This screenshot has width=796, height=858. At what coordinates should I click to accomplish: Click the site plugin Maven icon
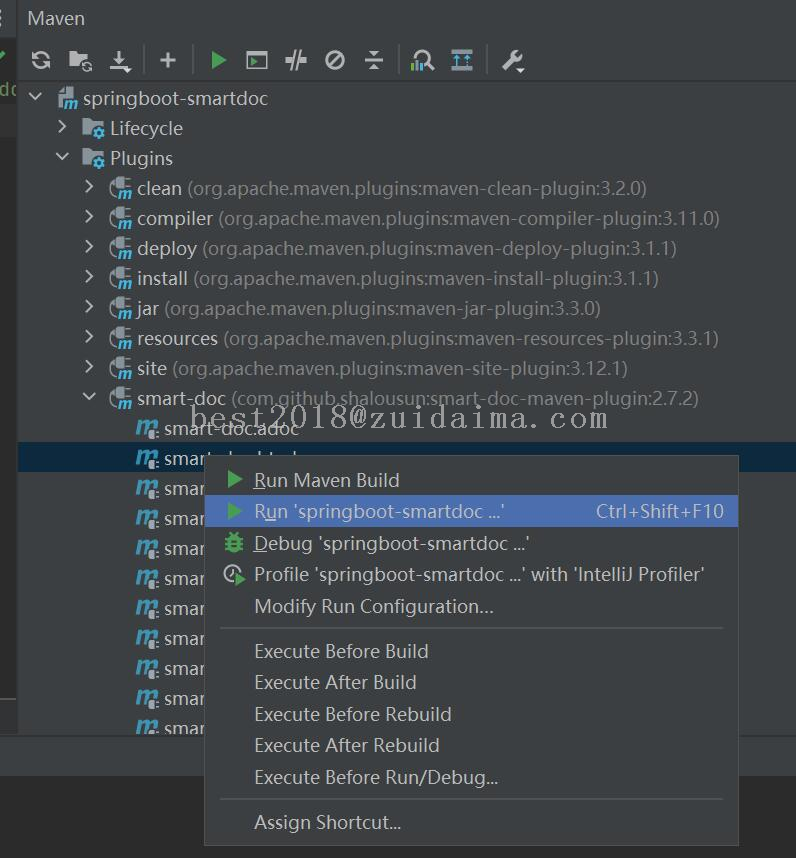[120, 368]
